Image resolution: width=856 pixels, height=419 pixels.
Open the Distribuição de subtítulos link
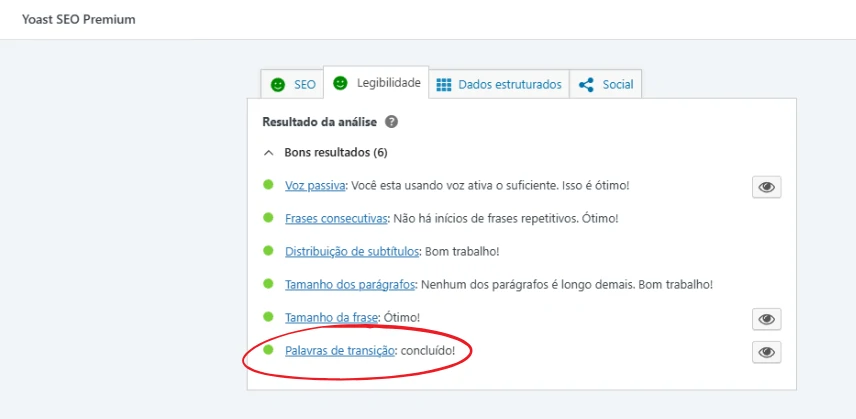[352, 251]
